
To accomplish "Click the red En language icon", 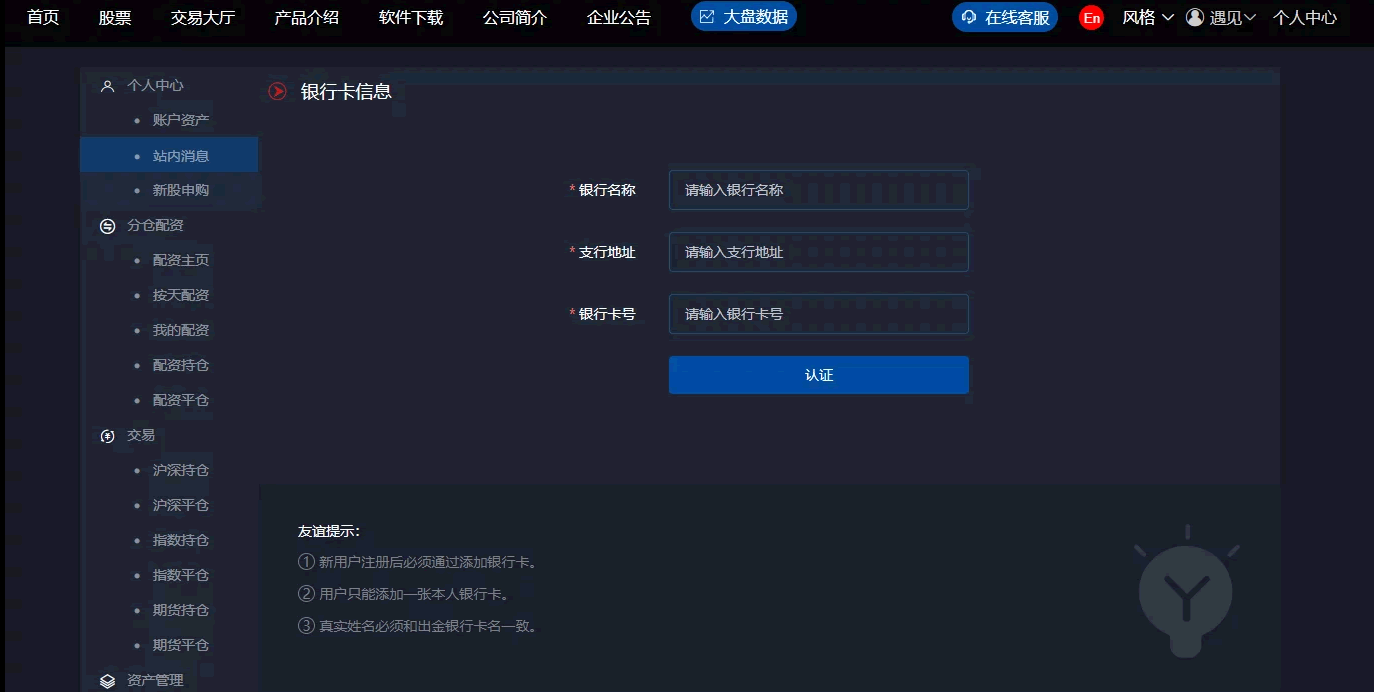I will 1091,18.
